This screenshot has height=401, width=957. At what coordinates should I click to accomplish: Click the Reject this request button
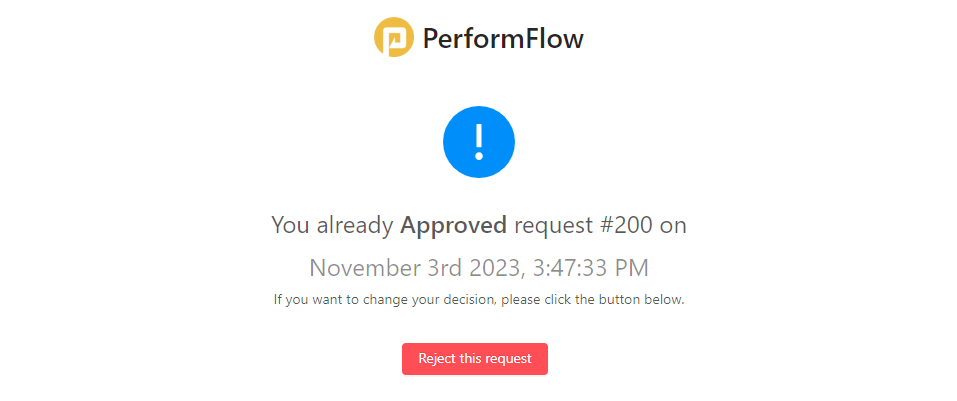click(475, 359)
